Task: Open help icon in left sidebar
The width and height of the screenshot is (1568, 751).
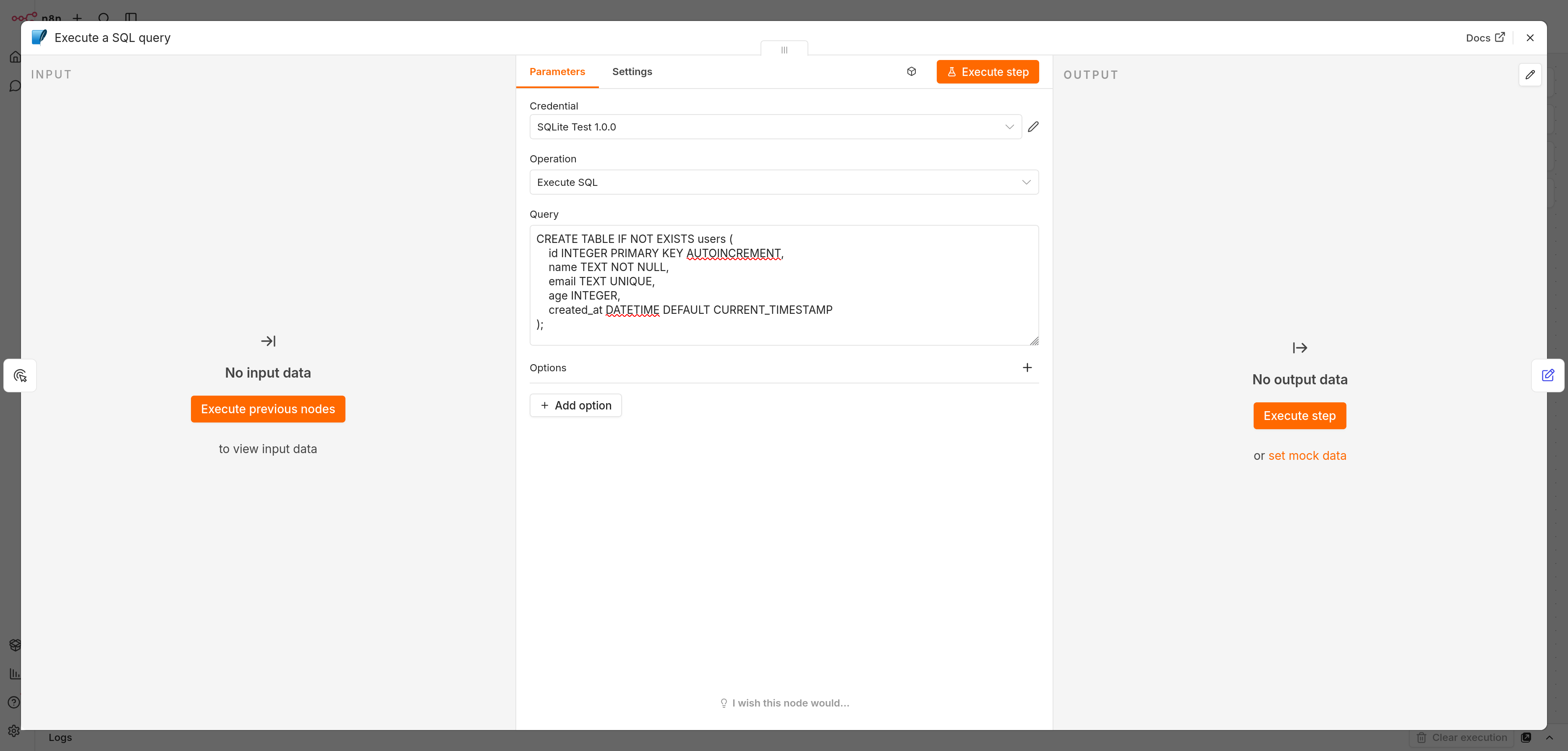Action: [x=13, y=702]
